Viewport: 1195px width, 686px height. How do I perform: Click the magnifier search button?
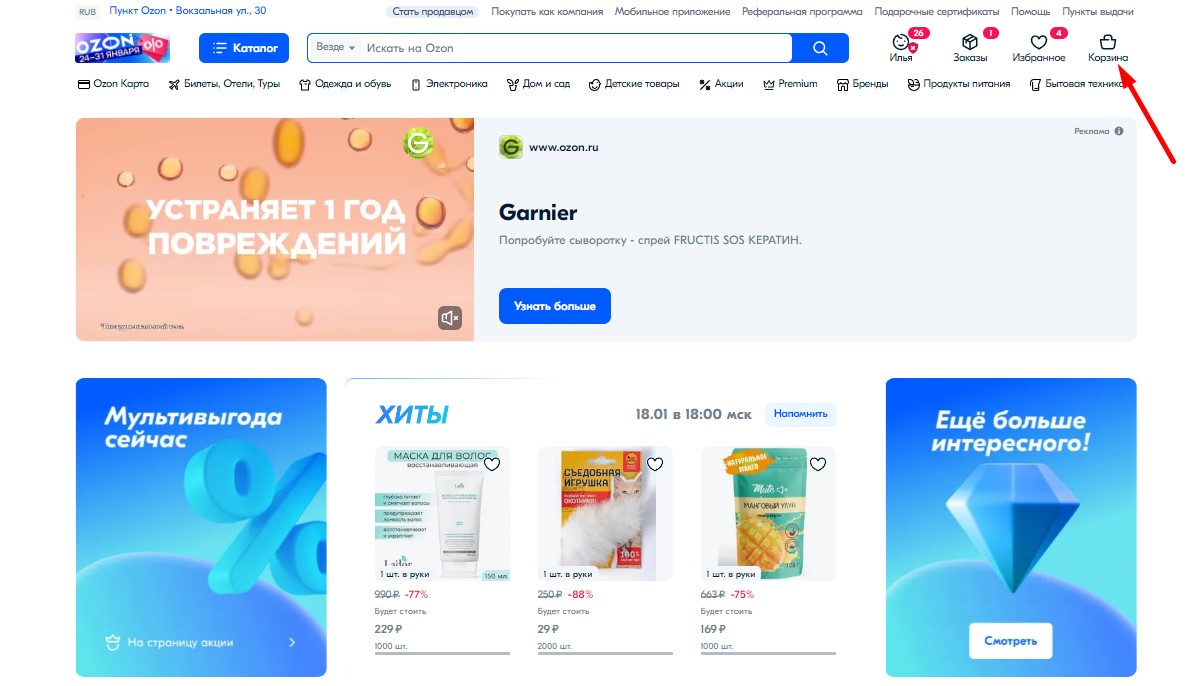[x=820, y=48]
